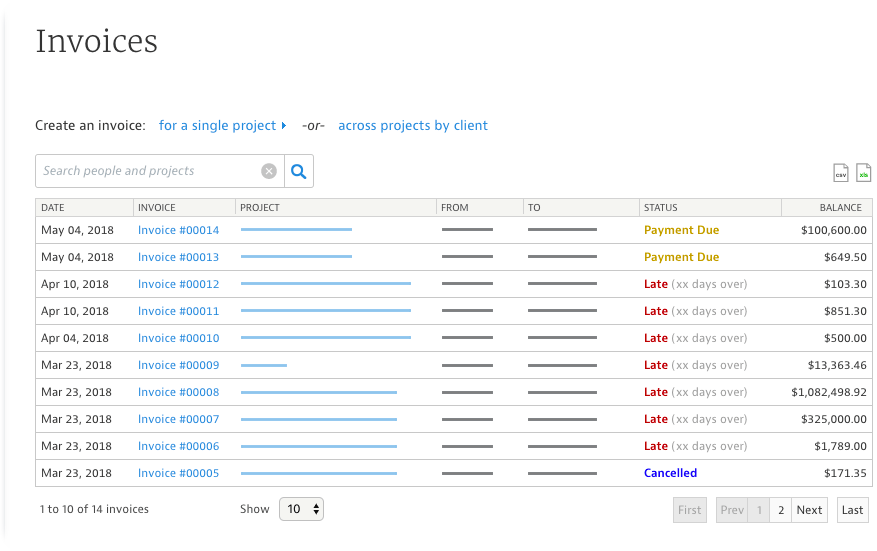877x551 pixels.
Task: Open Invoice #00014
Action: (178, 230)
